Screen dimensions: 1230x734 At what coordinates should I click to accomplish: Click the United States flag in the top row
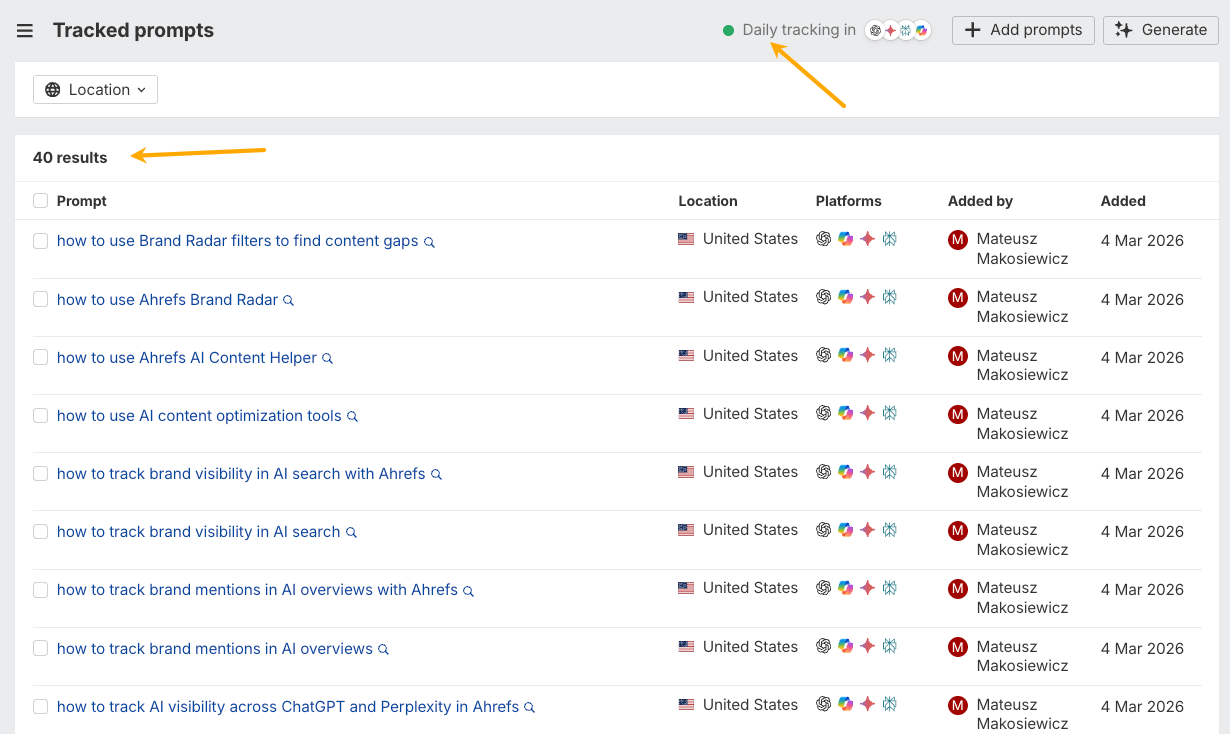685,238
